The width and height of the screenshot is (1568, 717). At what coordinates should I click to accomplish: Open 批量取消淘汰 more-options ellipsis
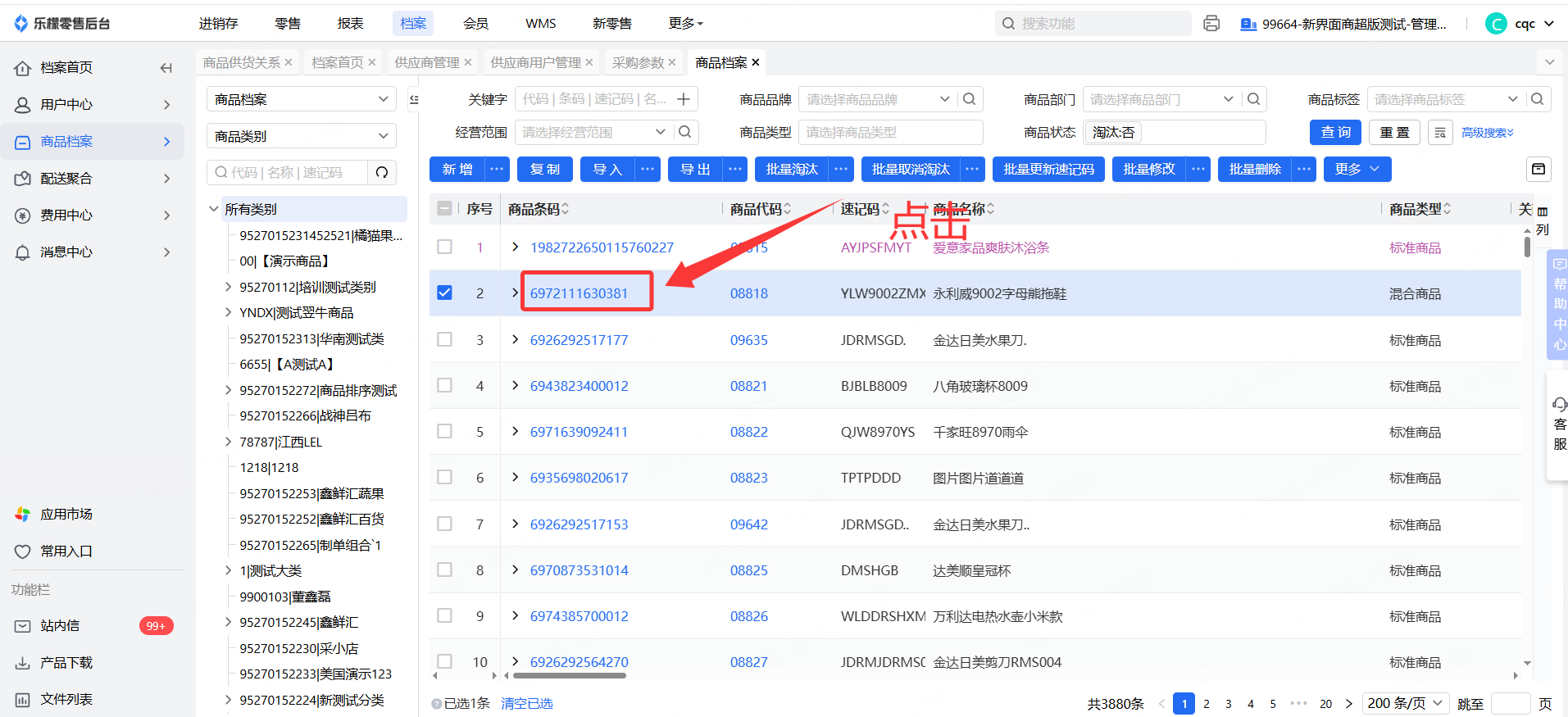[x=972, y=169]
